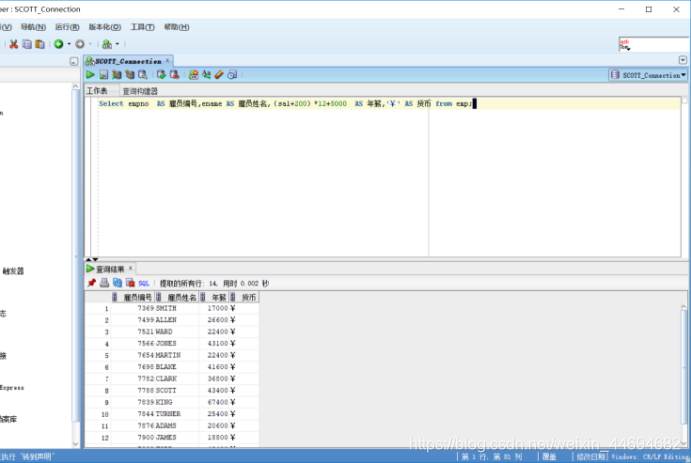The image size is (691, 463).
Task: Open the editor tab list dropdown arrow
Action: click(x=683, y=60)
